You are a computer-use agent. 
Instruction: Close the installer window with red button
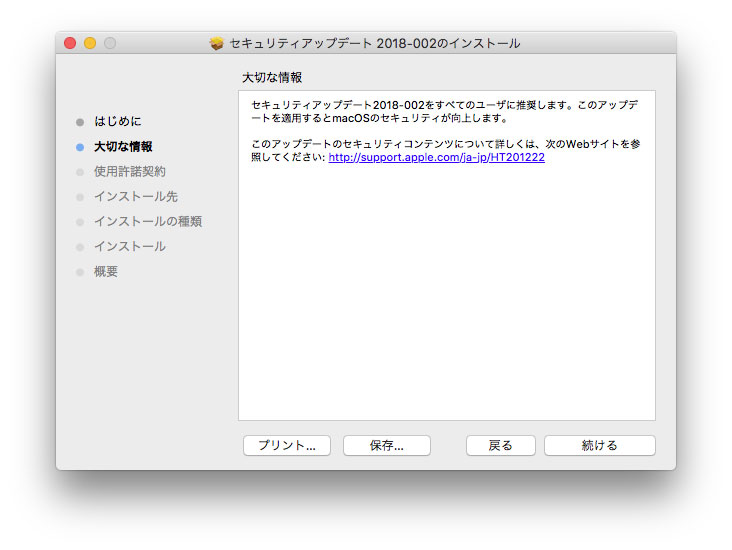pyautogui.click(x=70, y=43)
